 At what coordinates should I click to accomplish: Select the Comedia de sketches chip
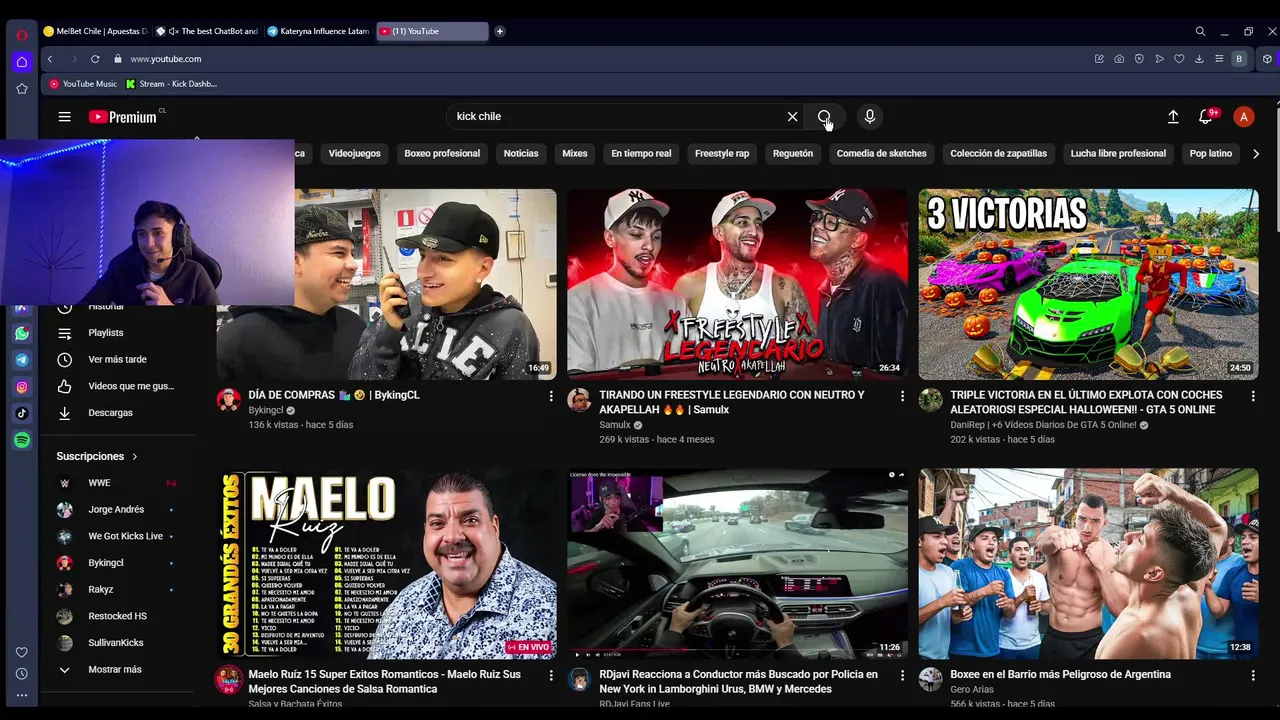[x=882, y=154]
